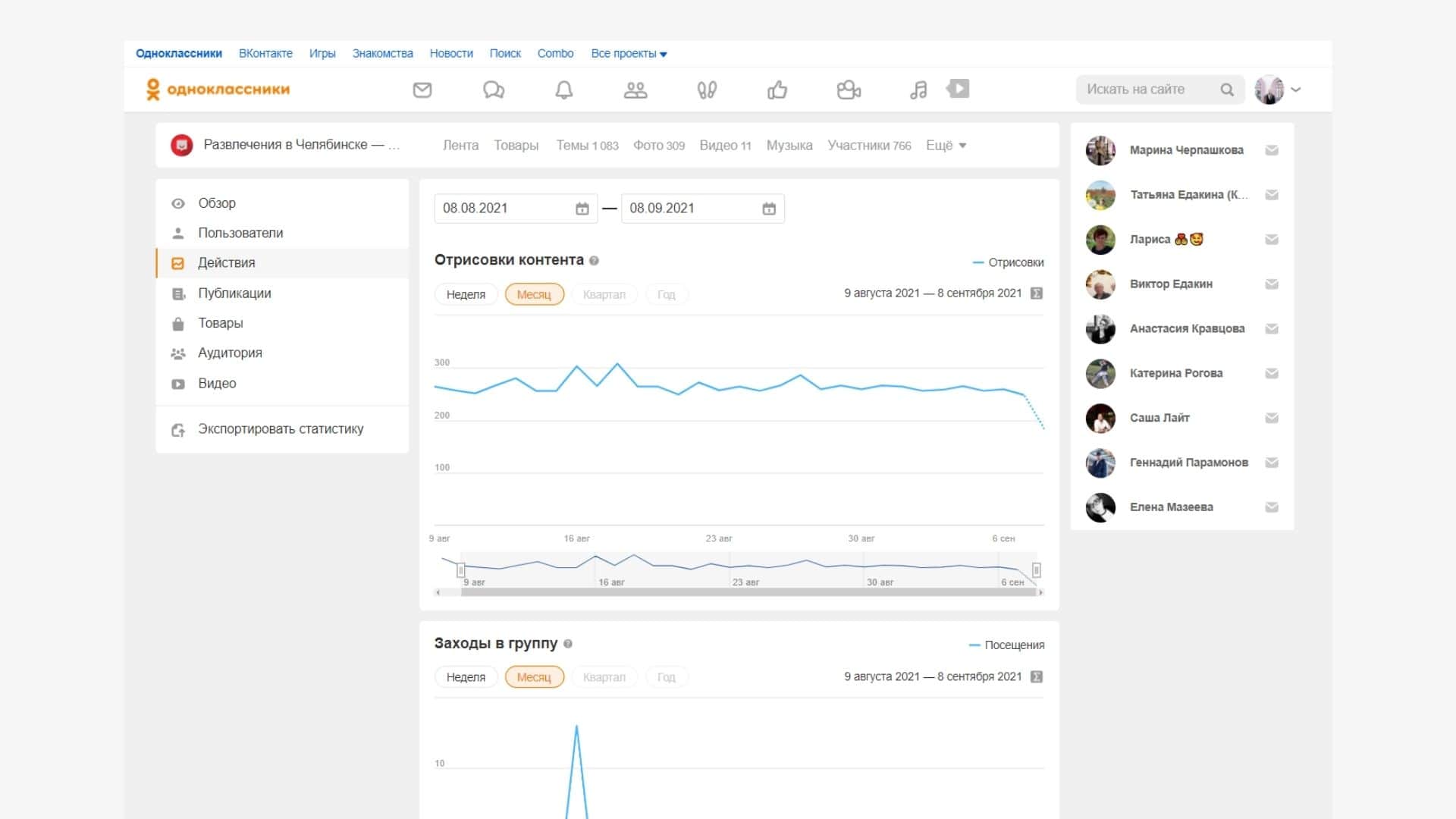Screen dimensions: 1456x819
Task: Select Неделя period for Отрисовки контента
Action: click(466, 294)
